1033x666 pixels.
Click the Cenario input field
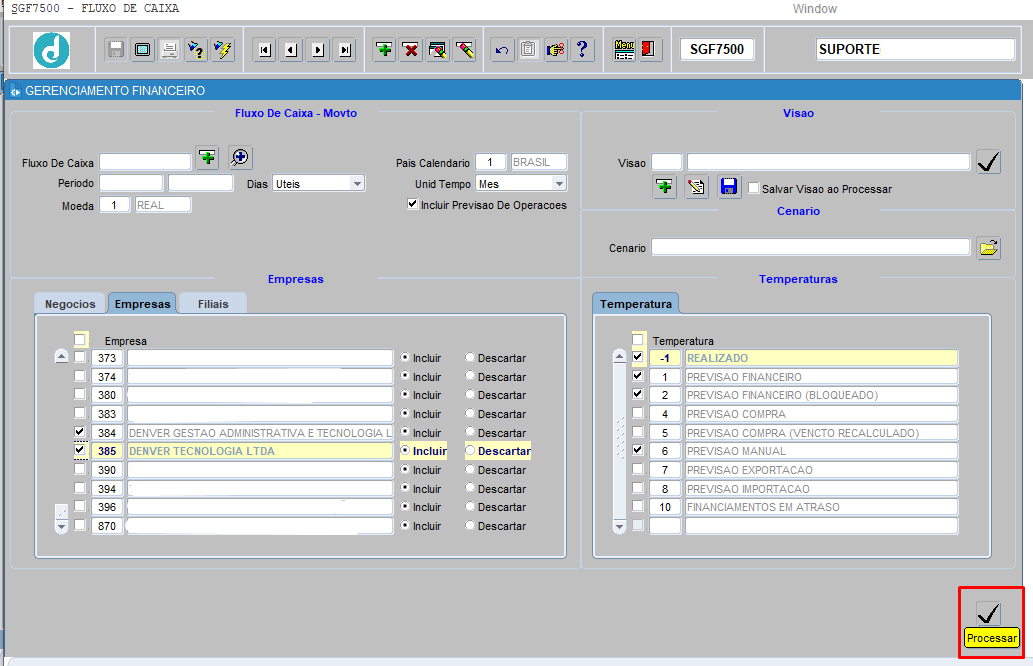pos(811,247)
